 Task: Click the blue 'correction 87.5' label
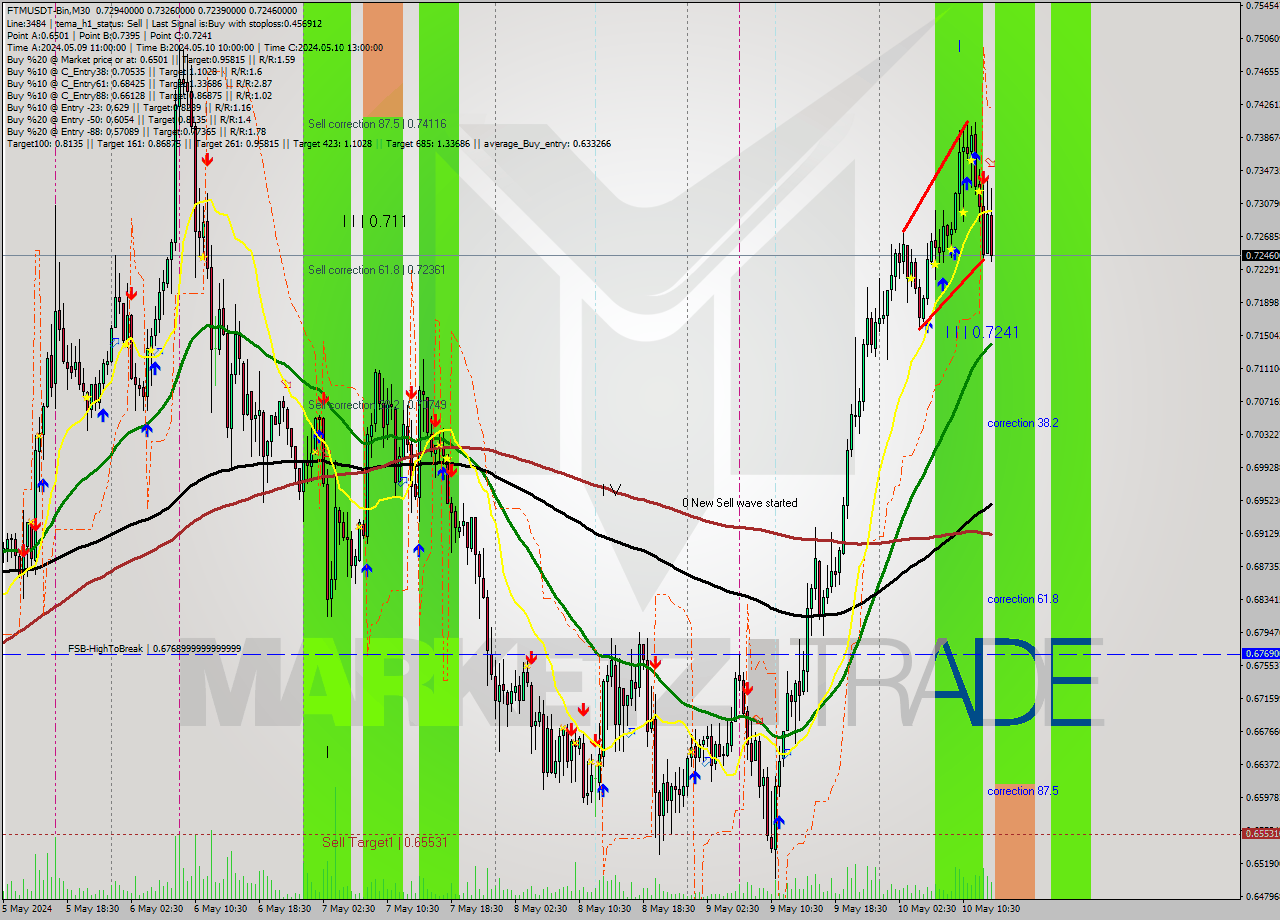point(1023,791)
